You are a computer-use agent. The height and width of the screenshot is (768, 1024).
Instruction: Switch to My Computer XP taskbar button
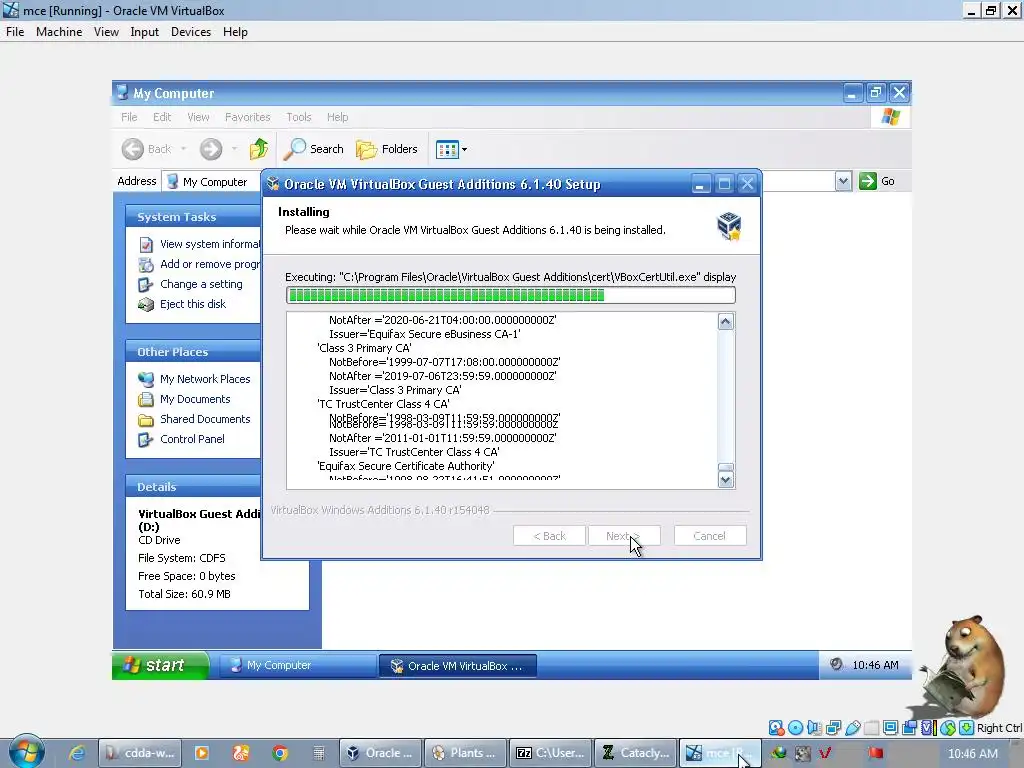297,665
